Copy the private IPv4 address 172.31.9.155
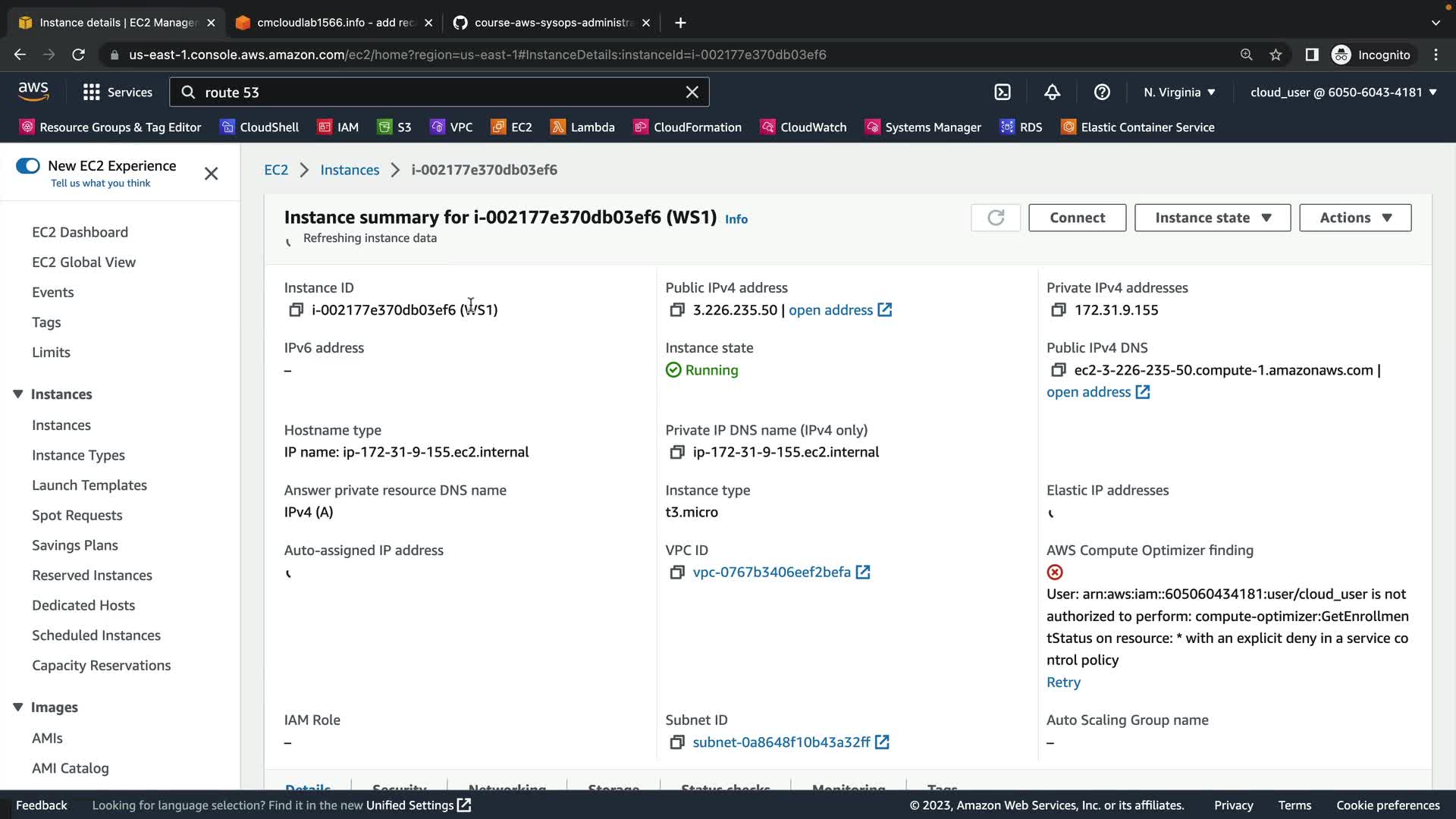Viewport: 1456px width, 819px height. click(1059, 309)
